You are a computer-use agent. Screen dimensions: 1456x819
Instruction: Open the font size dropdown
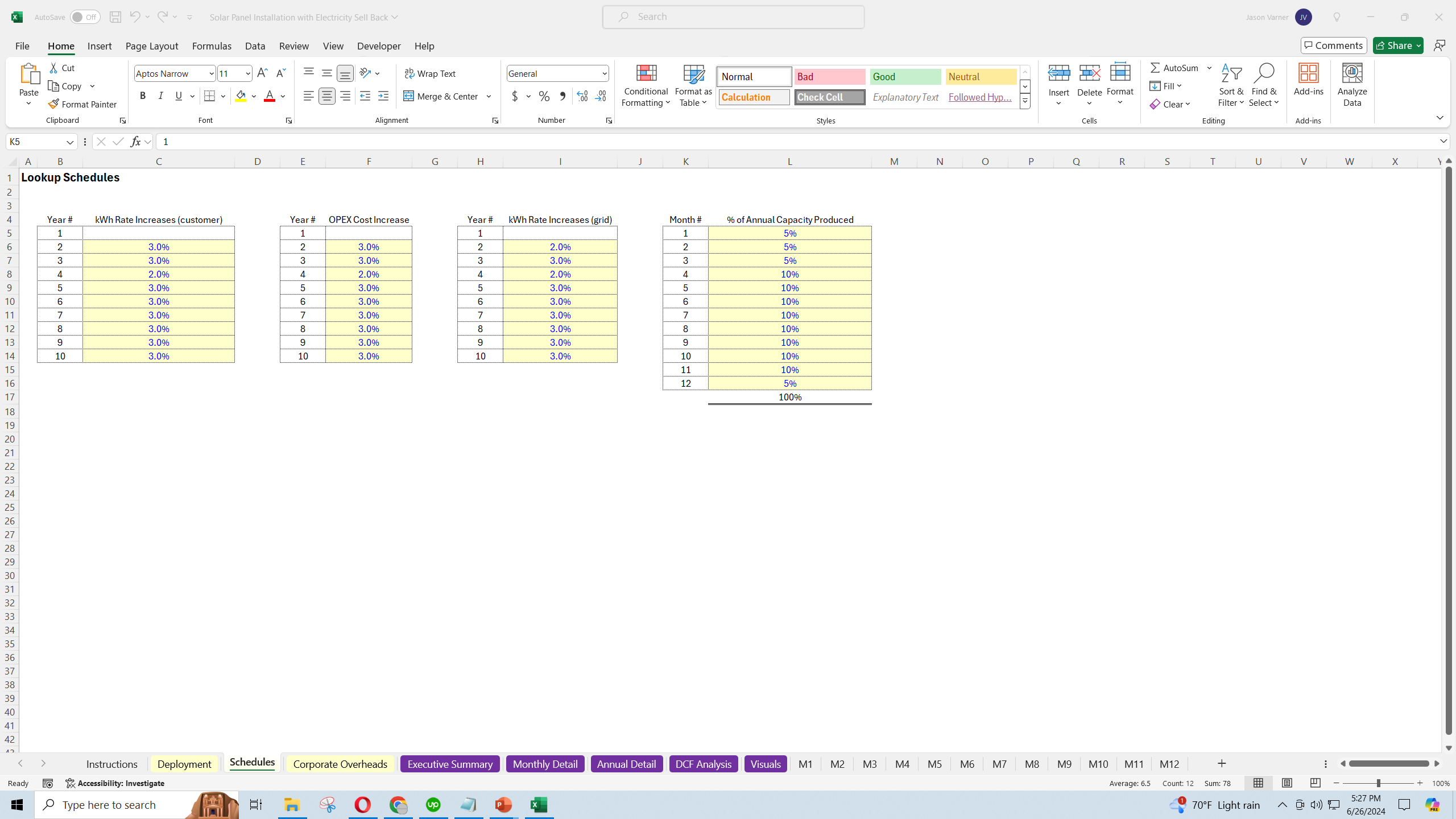(247, 73)
